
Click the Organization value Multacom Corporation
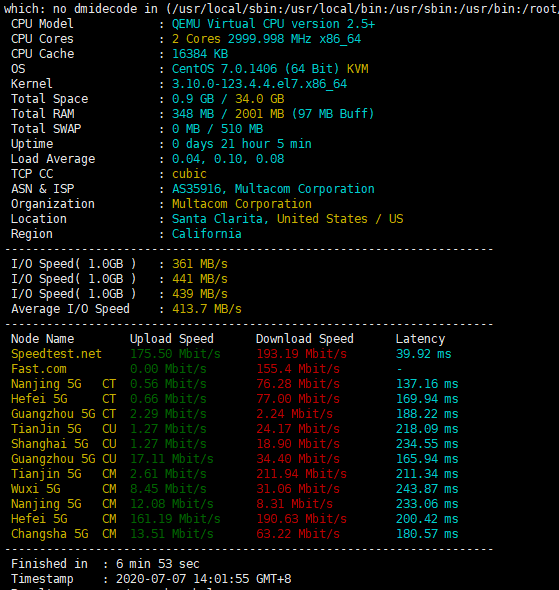click(x=242, y=204)
